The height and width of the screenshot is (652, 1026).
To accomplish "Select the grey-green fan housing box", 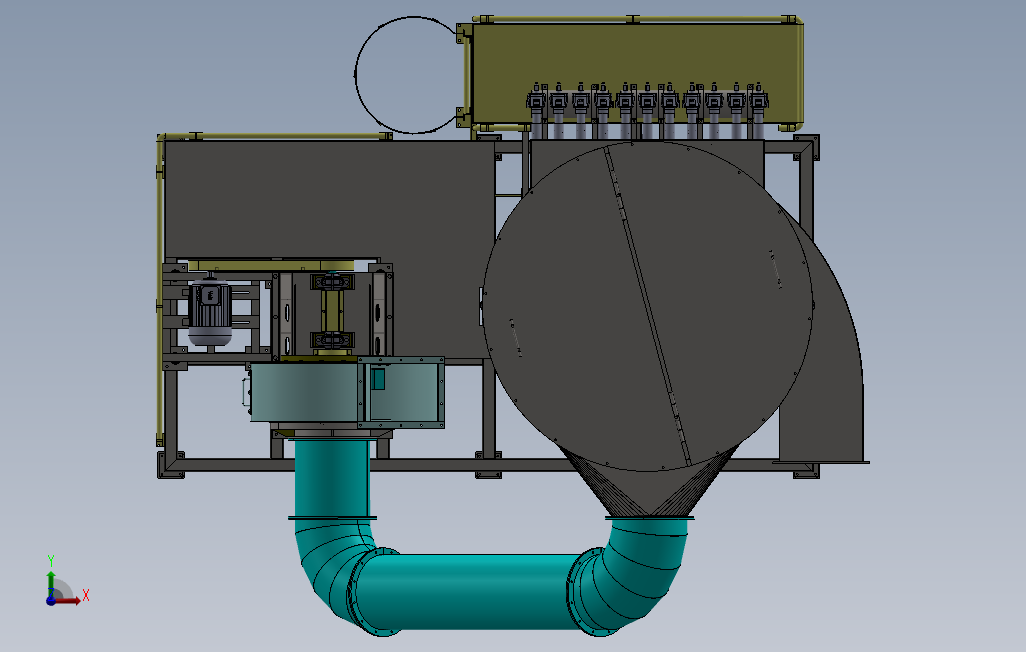I will point(347,393).
